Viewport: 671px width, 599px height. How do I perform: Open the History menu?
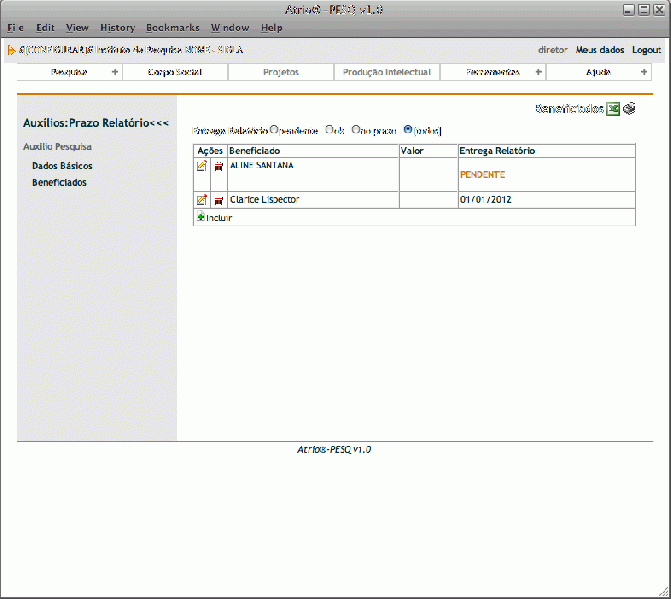pos(117,27)
